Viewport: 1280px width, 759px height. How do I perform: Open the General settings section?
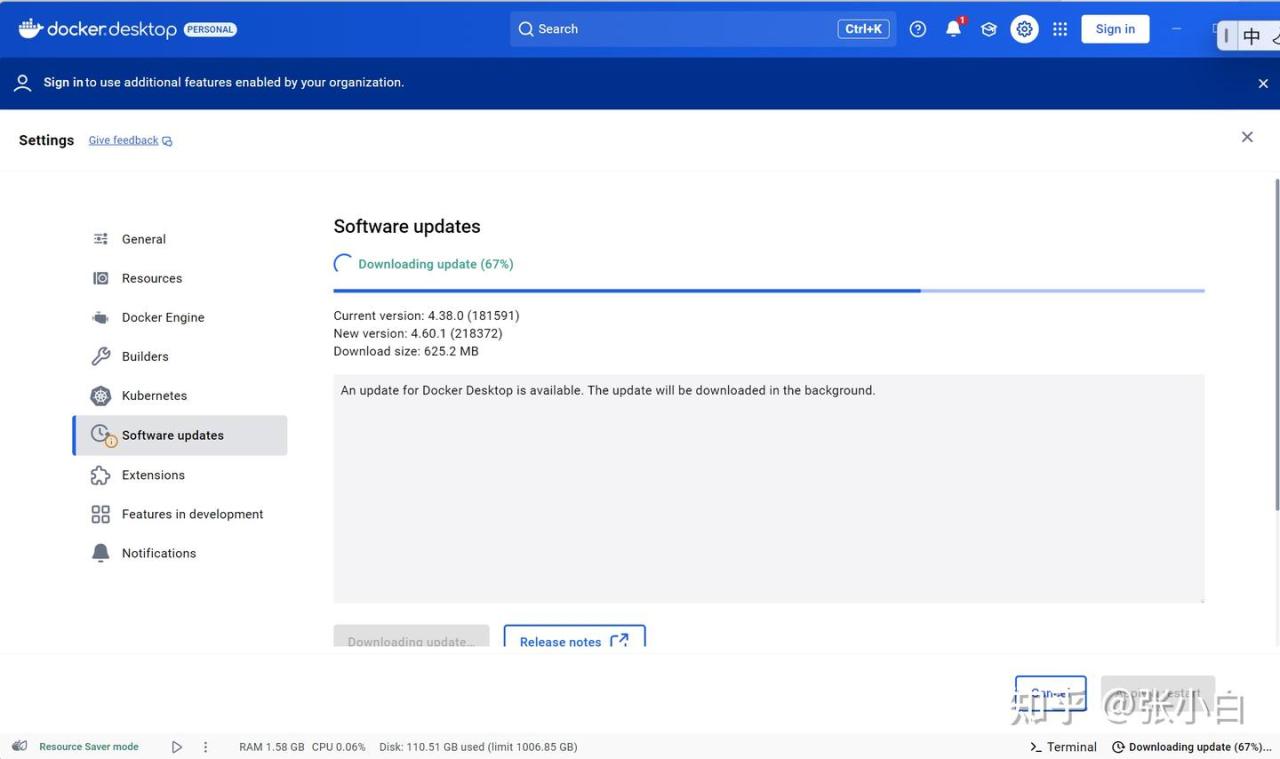[144, 239]
